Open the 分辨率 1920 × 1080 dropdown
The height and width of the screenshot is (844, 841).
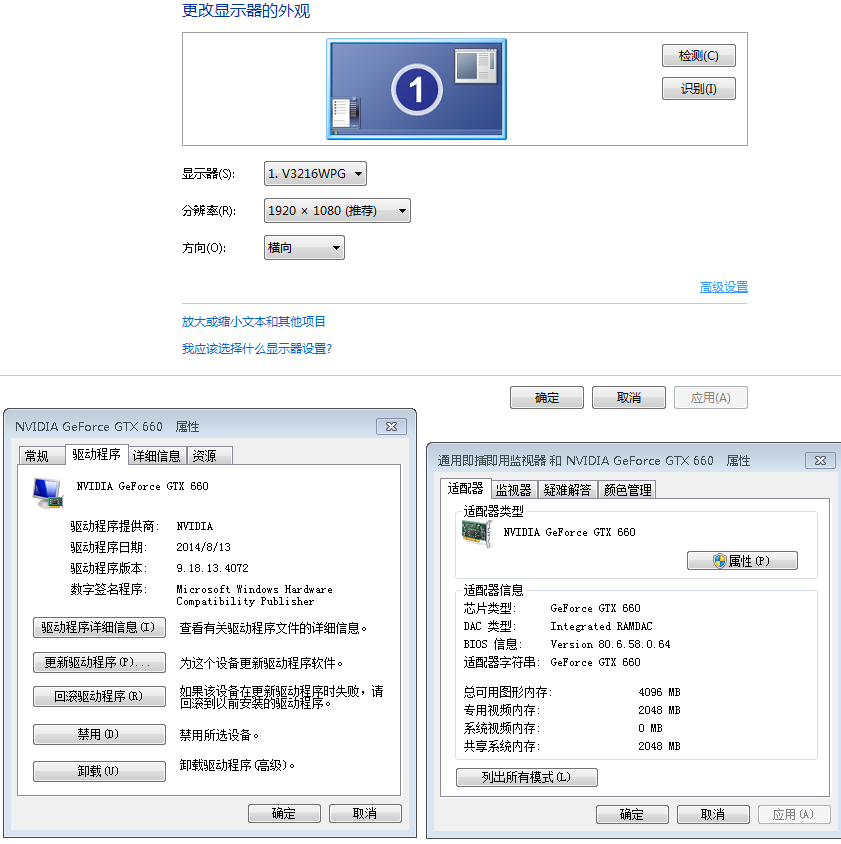[x=337, y=210]
